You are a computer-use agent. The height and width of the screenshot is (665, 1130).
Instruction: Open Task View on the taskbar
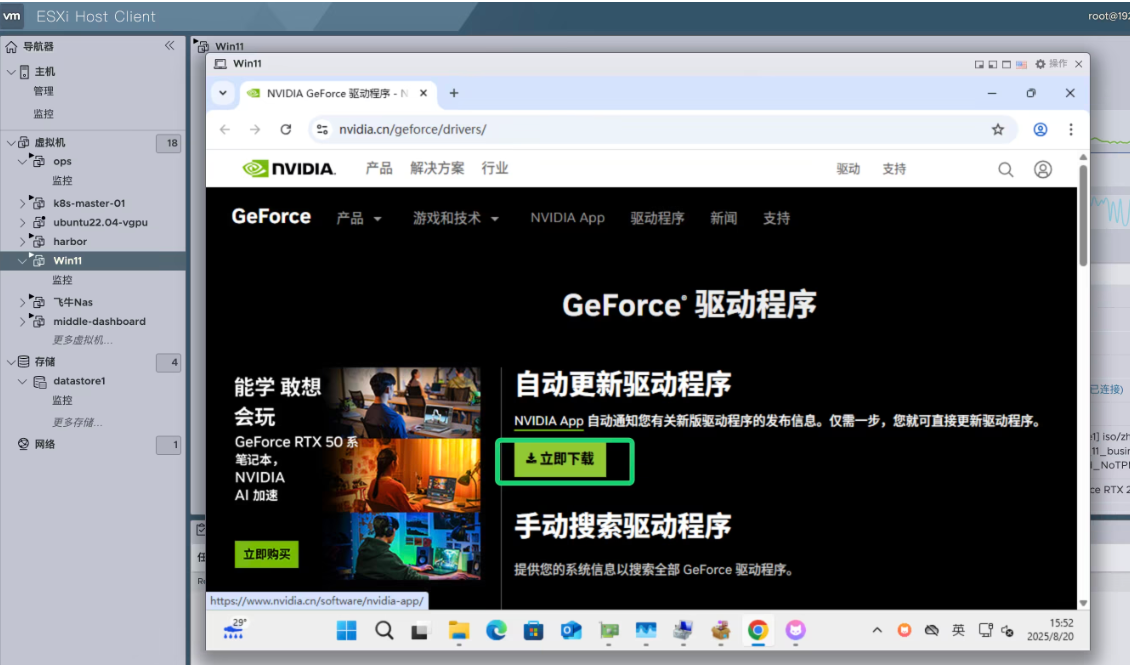(x=419, y=630)
